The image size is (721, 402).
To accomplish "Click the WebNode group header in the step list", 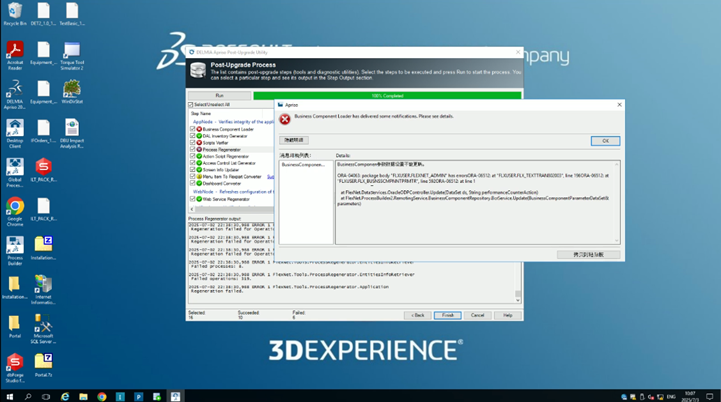I will pos(233,192).
